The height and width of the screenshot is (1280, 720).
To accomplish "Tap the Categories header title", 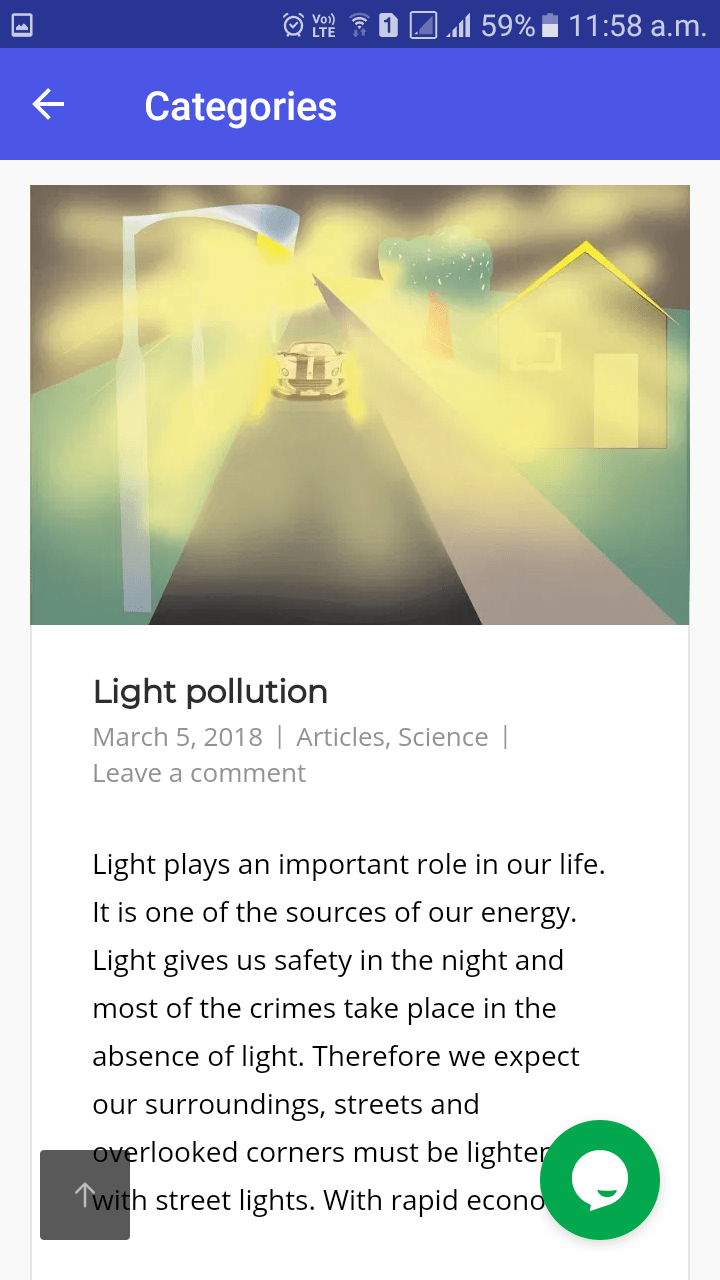I will (240, 106).
